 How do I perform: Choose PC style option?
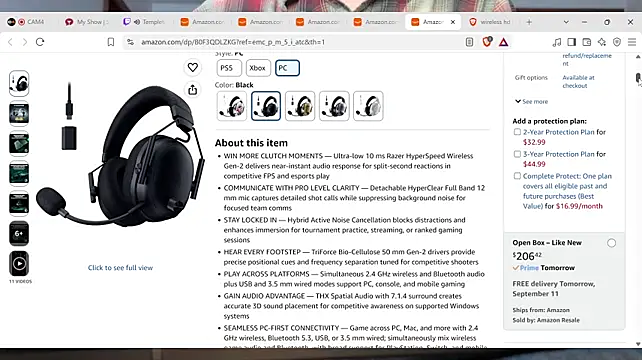point(287,68)
